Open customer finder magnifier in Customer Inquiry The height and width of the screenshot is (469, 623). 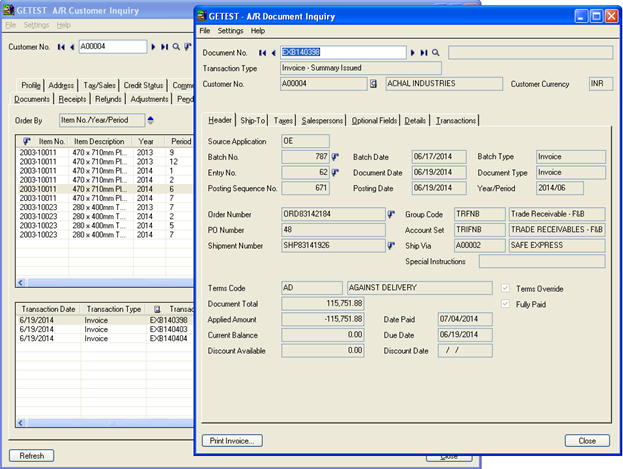click(176, 46)
